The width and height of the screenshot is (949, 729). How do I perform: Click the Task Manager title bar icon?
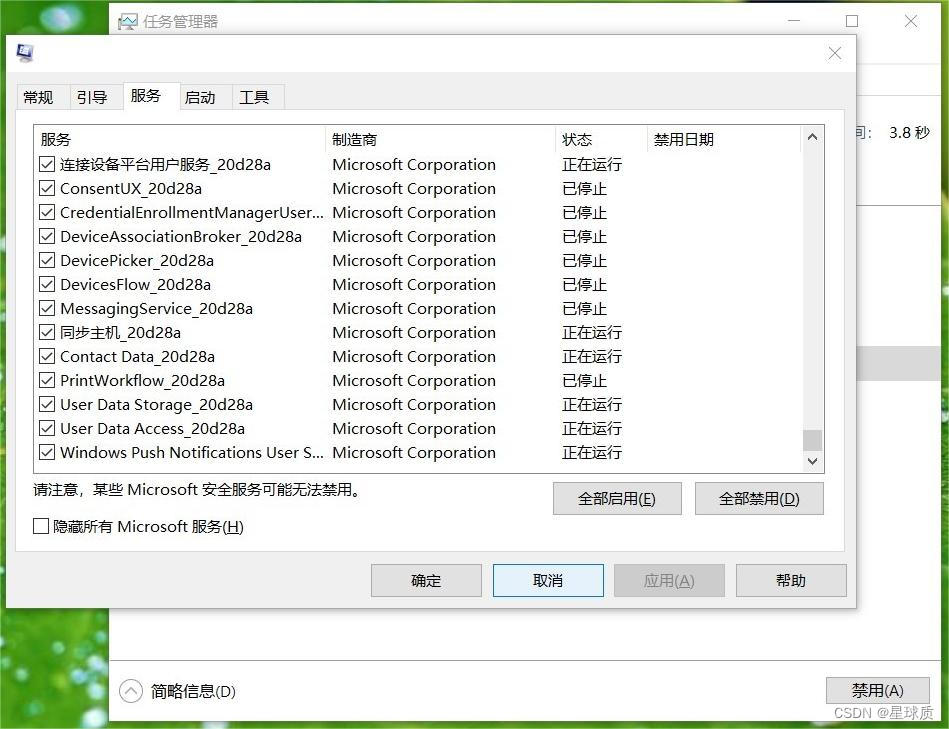(x=128, y=22)
